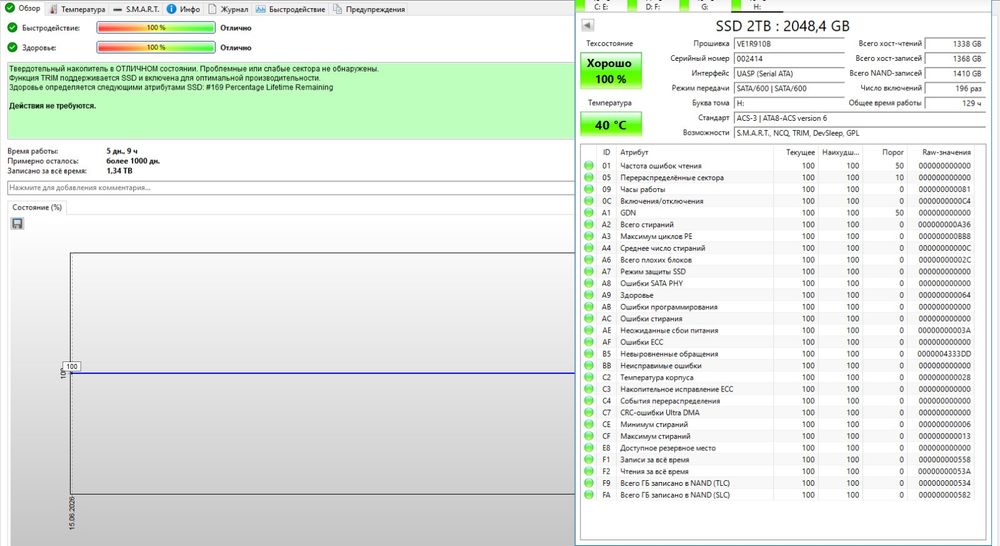Select the G: drive in CrystalDiskInfo
This screenshot has height=546, width=1000.
(x=705, y=6)
